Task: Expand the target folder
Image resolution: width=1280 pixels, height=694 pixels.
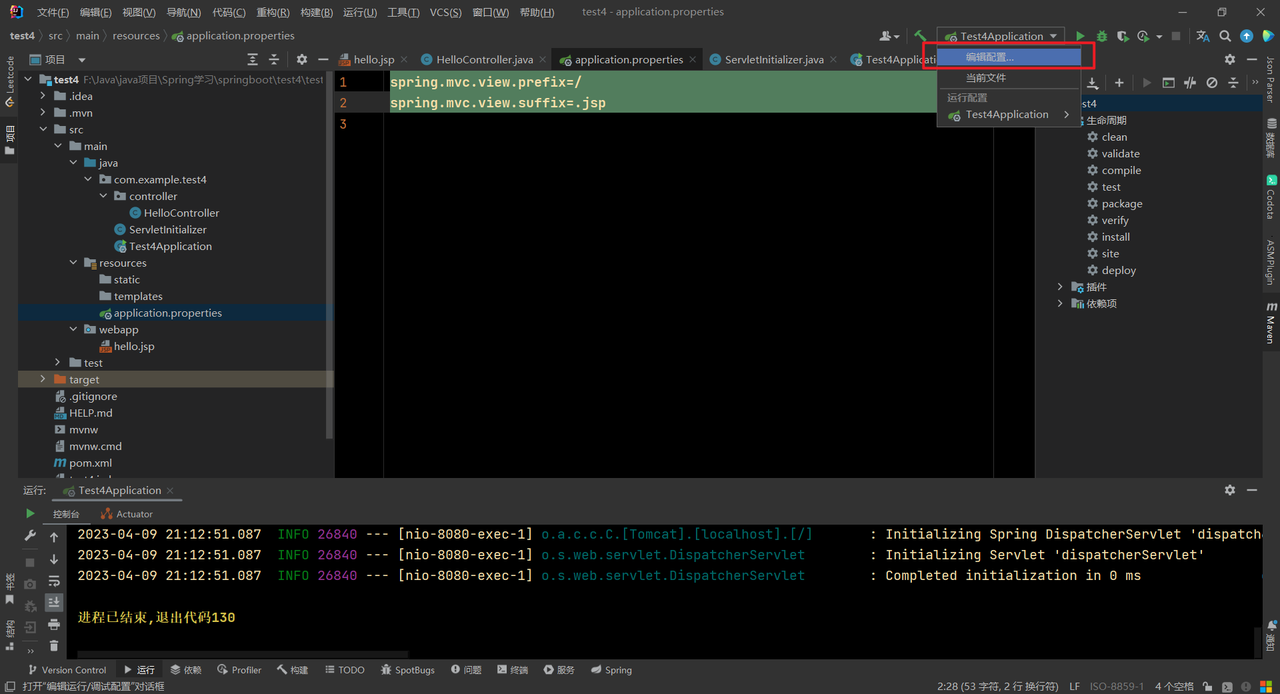Action: click(43, 379)
